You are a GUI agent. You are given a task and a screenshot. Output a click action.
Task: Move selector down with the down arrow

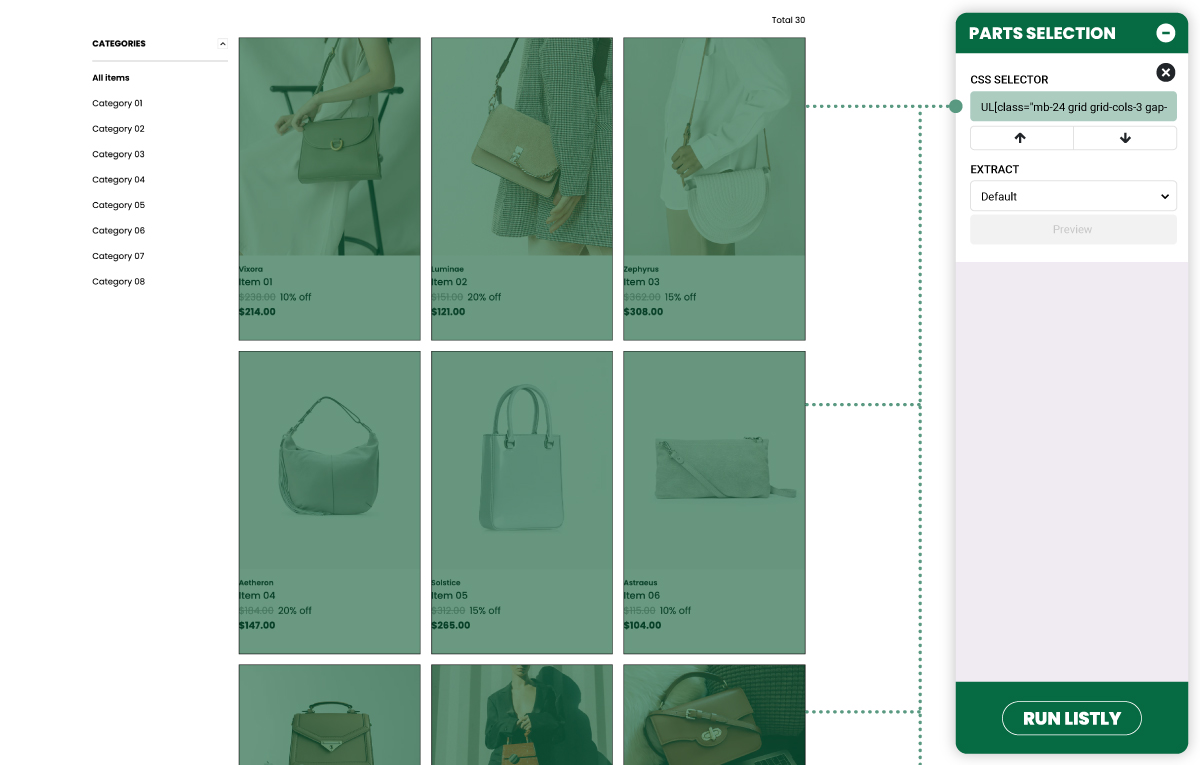[x=1125, y=138]
